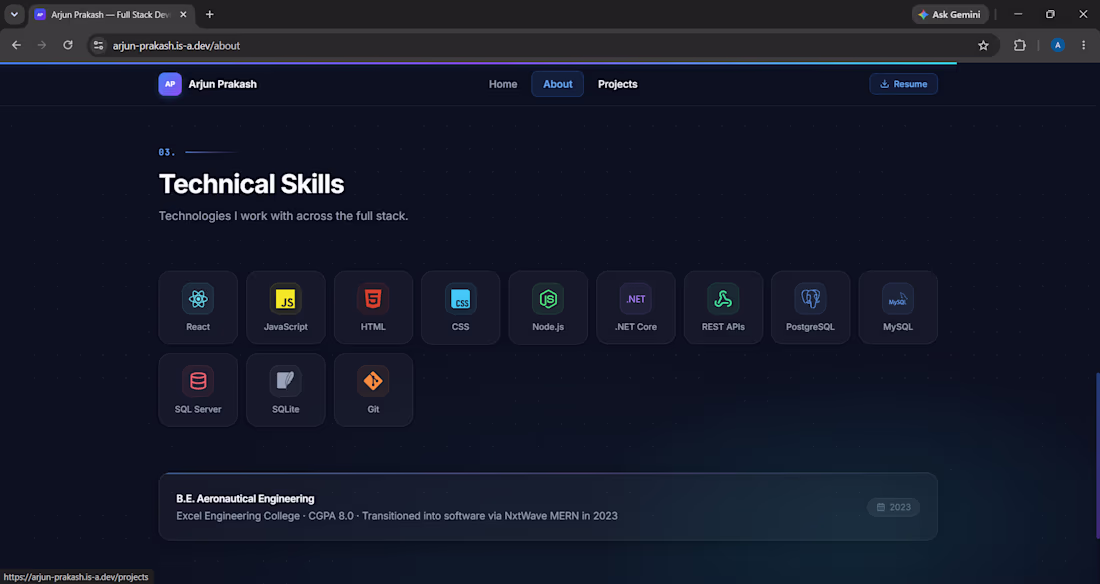1100x584 pixels.
Task: Click the SQL Server database icon
Action: click(x=198, y=381)
